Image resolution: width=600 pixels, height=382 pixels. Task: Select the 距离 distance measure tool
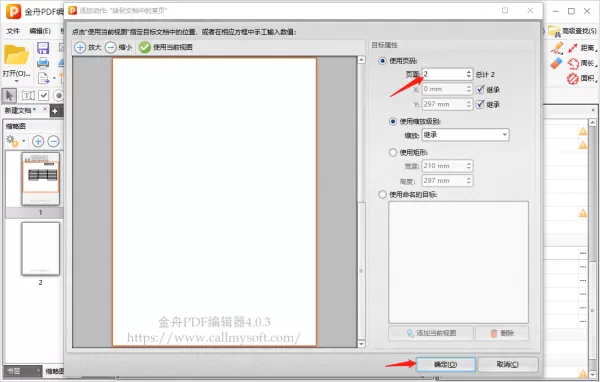click(582, 48)
